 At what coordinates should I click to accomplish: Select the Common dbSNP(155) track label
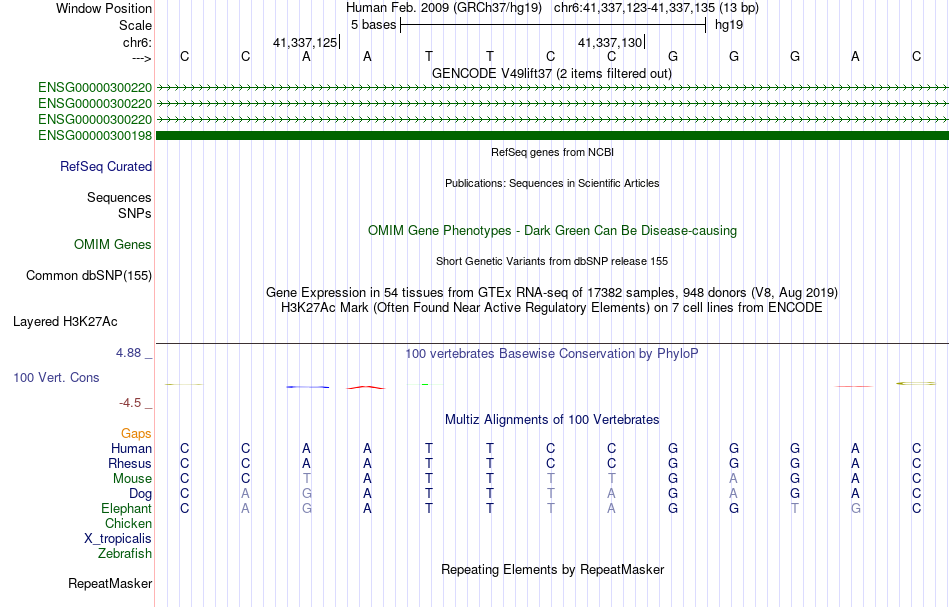[89, 276]
